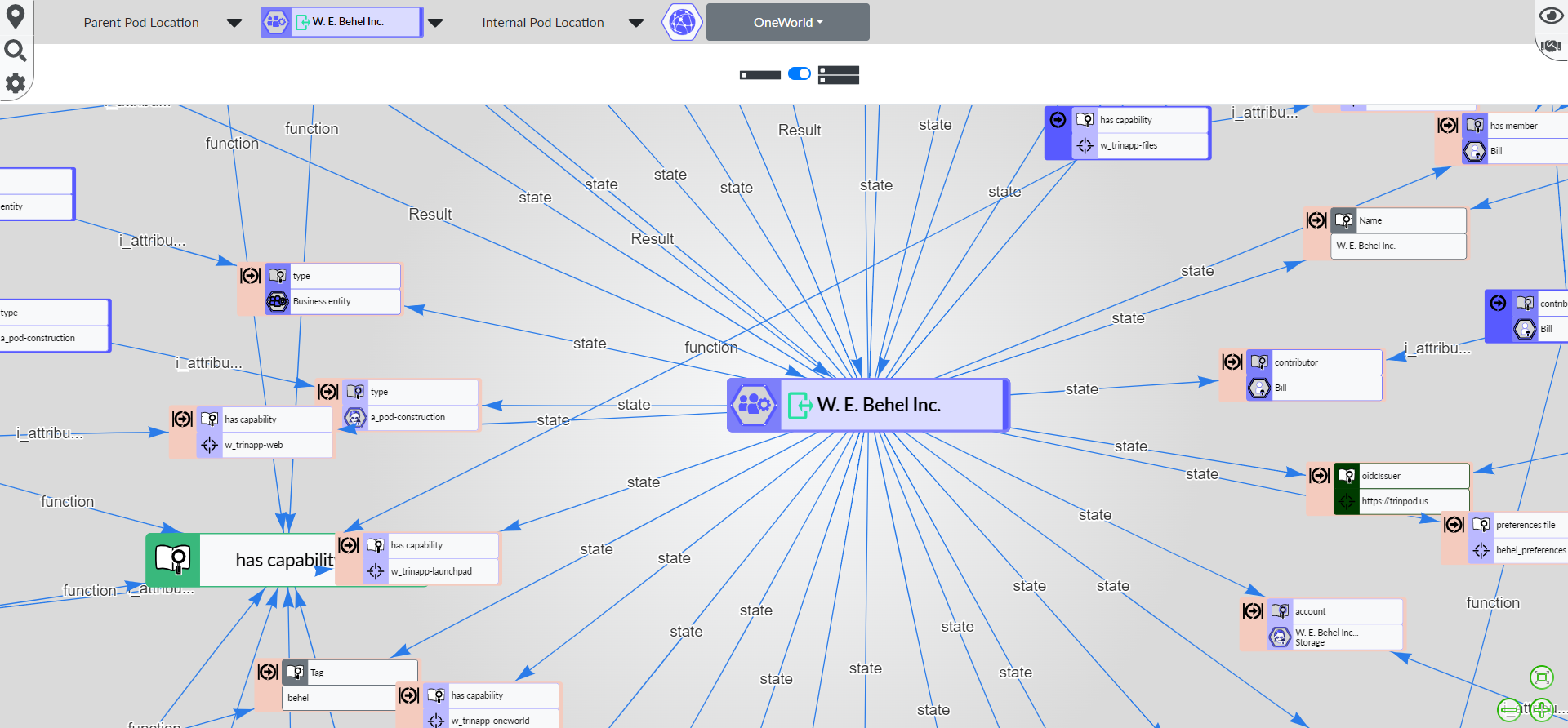The width and height of the screenshot is (1568, 728).
Task: Click the handshake icon at top right
Action: tap(1550, 47)
